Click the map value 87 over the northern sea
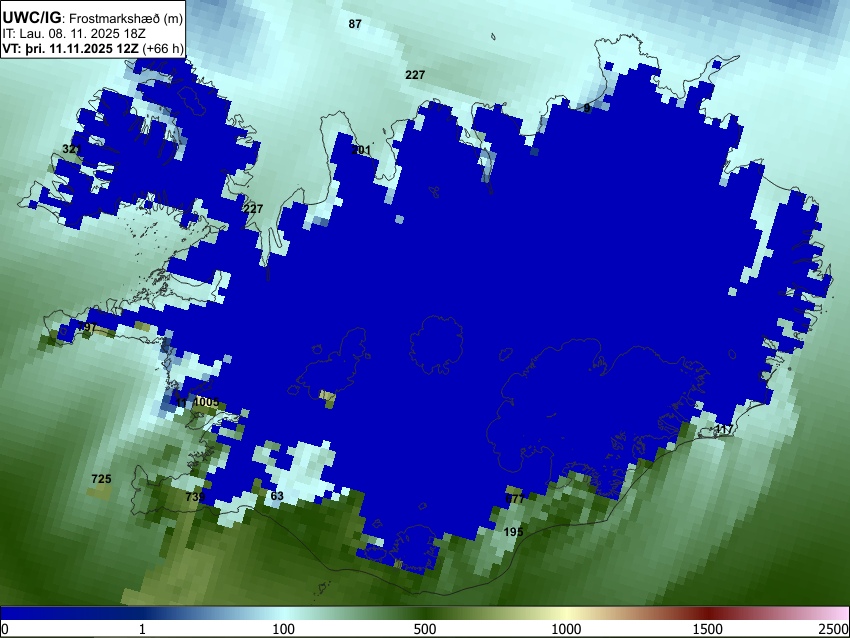 click(355, 24)
